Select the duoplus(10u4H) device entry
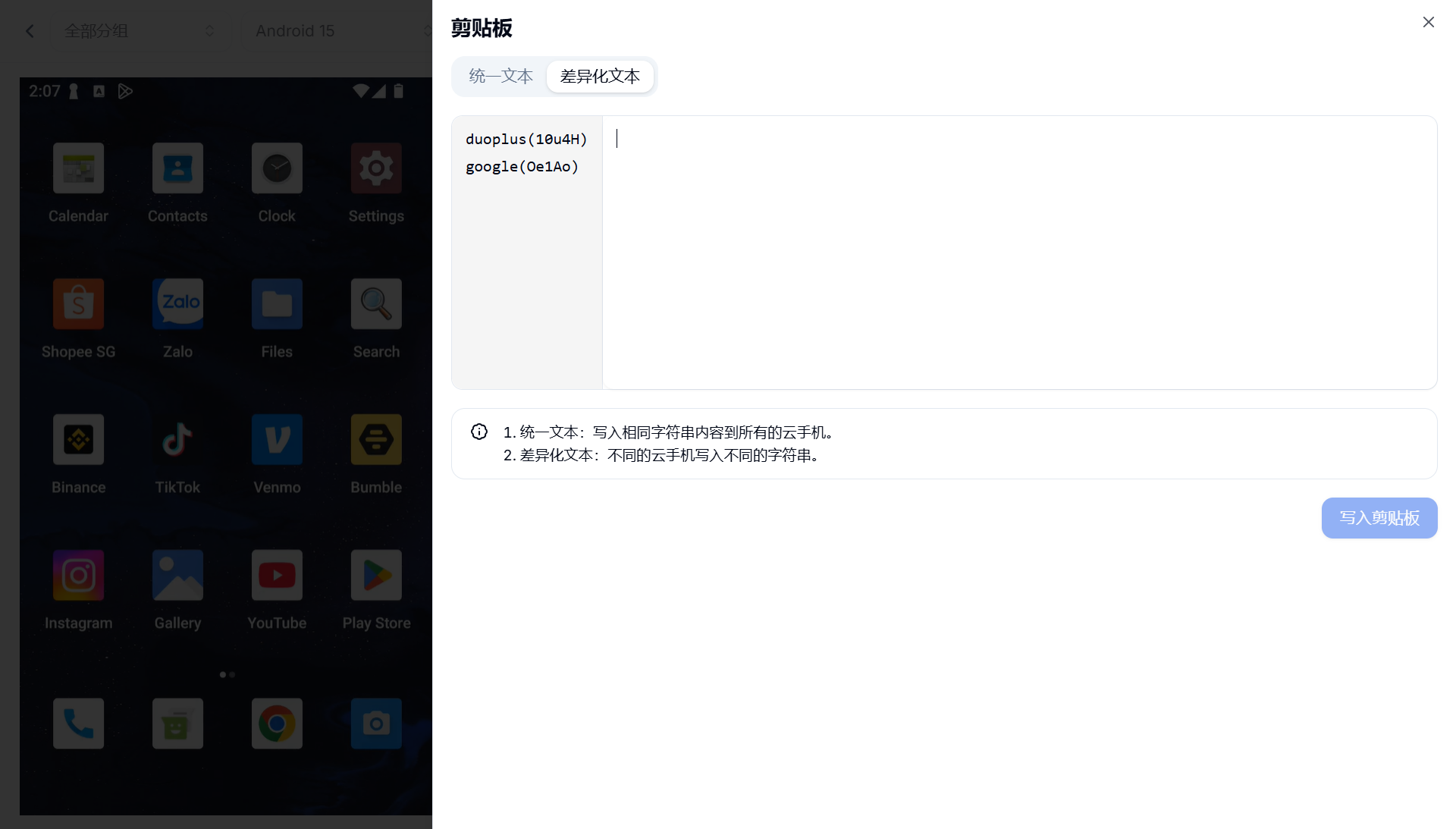This screenshot has width=1456, height=829. coord(526,140)
